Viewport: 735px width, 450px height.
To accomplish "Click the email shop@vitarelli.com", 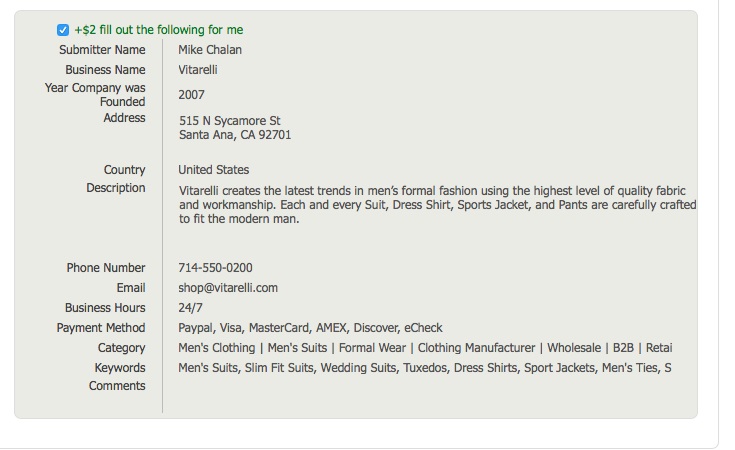I will [x=228, y=288].
